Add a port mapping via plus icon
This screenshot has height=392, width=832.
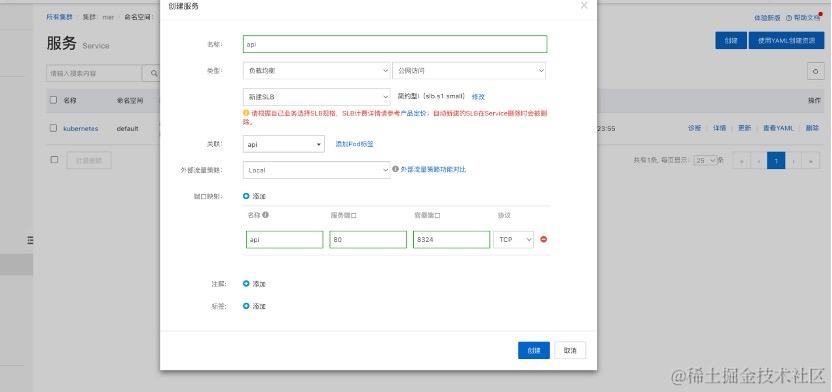point(246,196)
